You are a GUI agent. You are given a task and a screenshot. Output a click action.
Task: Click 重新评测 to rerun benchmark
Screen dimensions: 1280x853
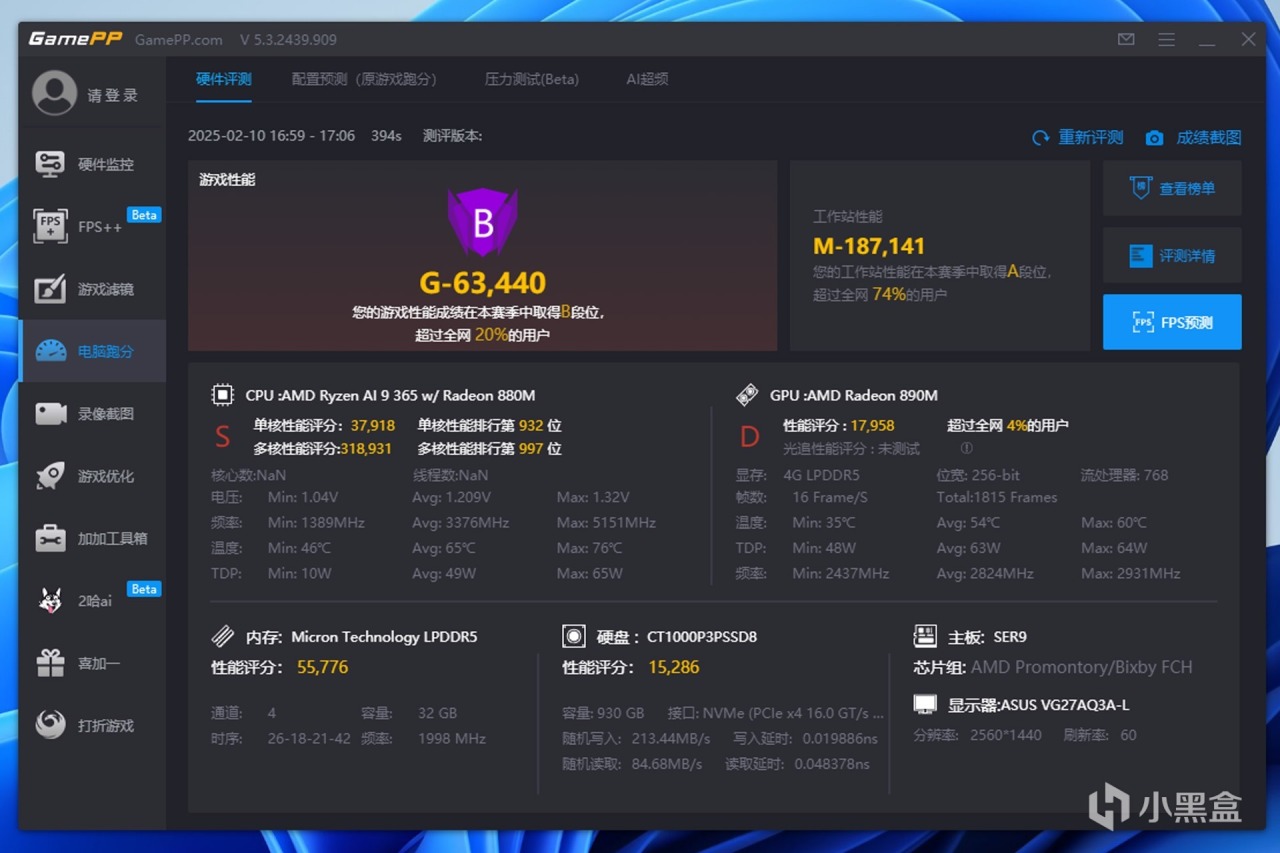(x=1078, y=138)
